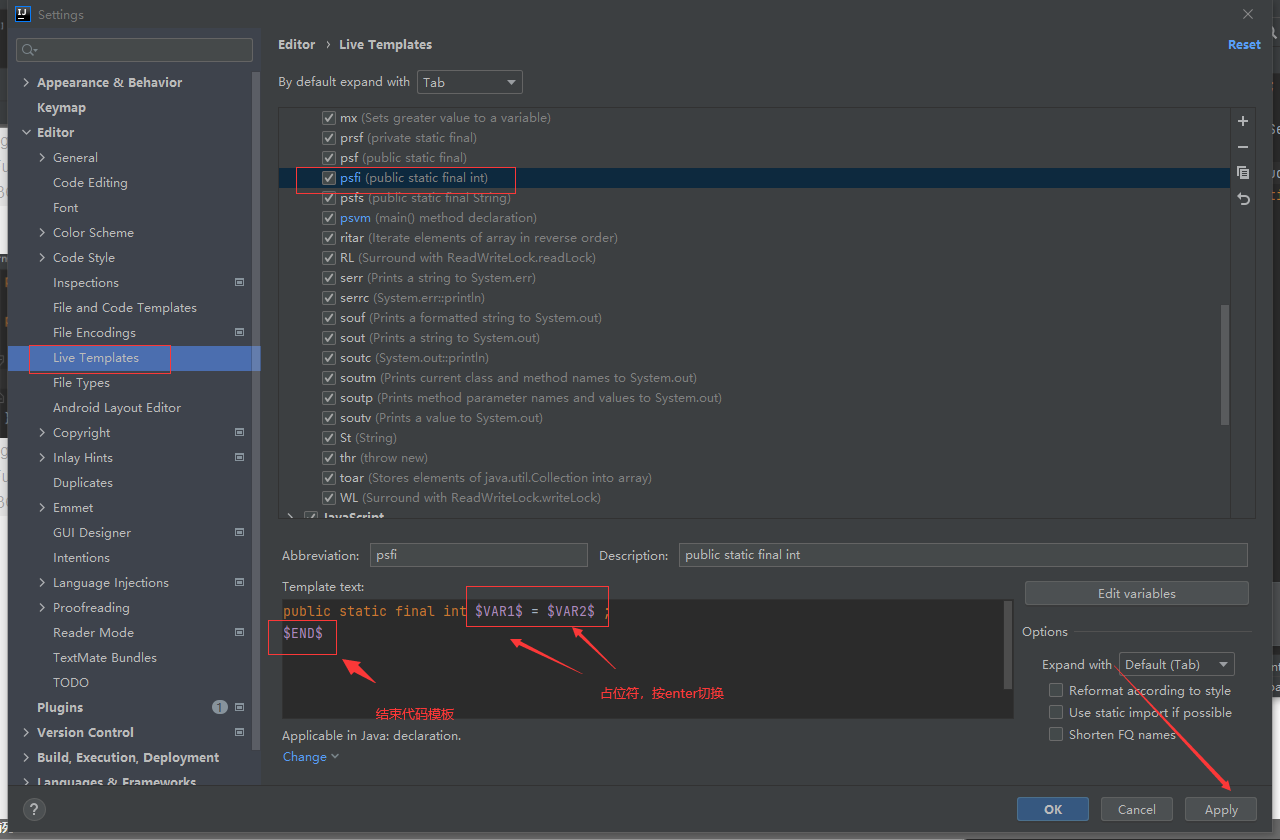Open File and Code Templates page

point(125,307)
